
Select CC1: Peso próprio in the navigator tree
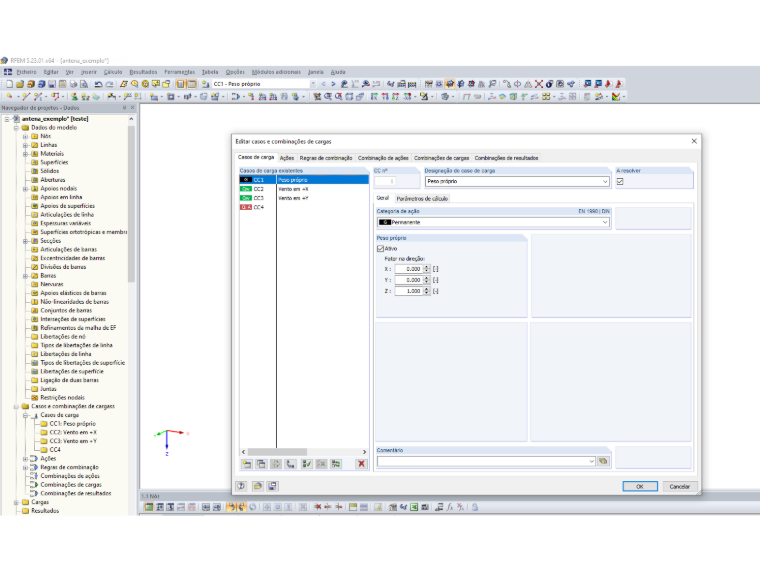[x=72, y=424]
